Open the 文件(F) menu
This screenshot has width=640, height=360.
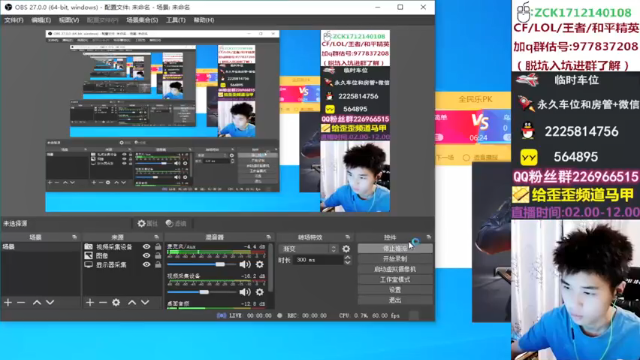14,20
